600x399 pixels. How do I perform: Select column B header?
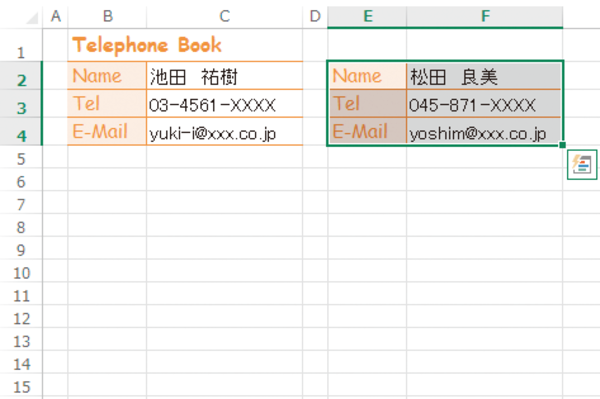(108, 16)
